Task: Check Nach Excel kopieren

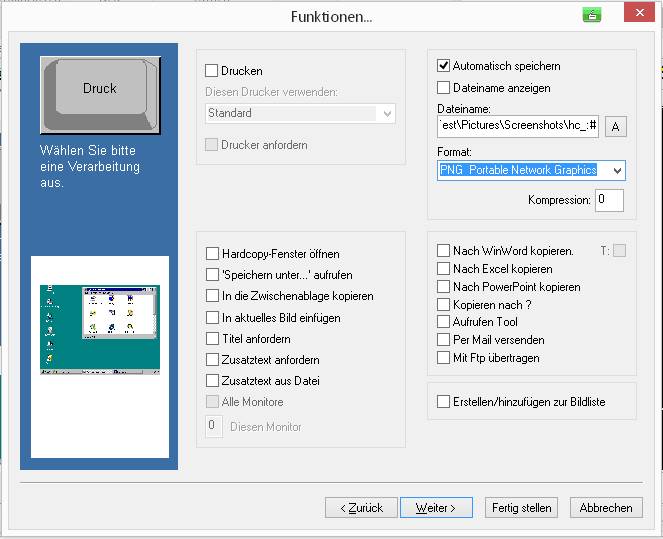Action: [443, 268]
